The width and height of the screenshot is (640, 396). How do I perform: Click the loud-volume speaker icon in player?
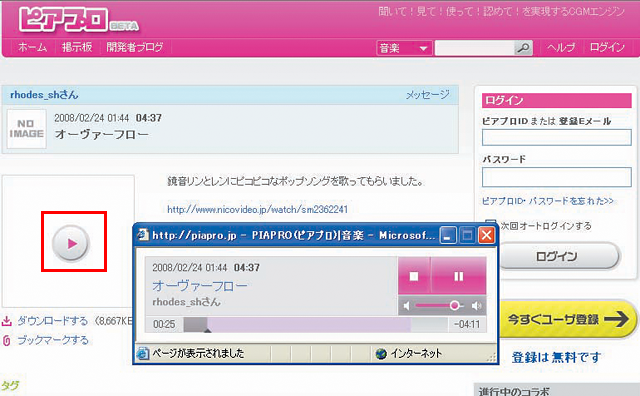click(476, 305)
